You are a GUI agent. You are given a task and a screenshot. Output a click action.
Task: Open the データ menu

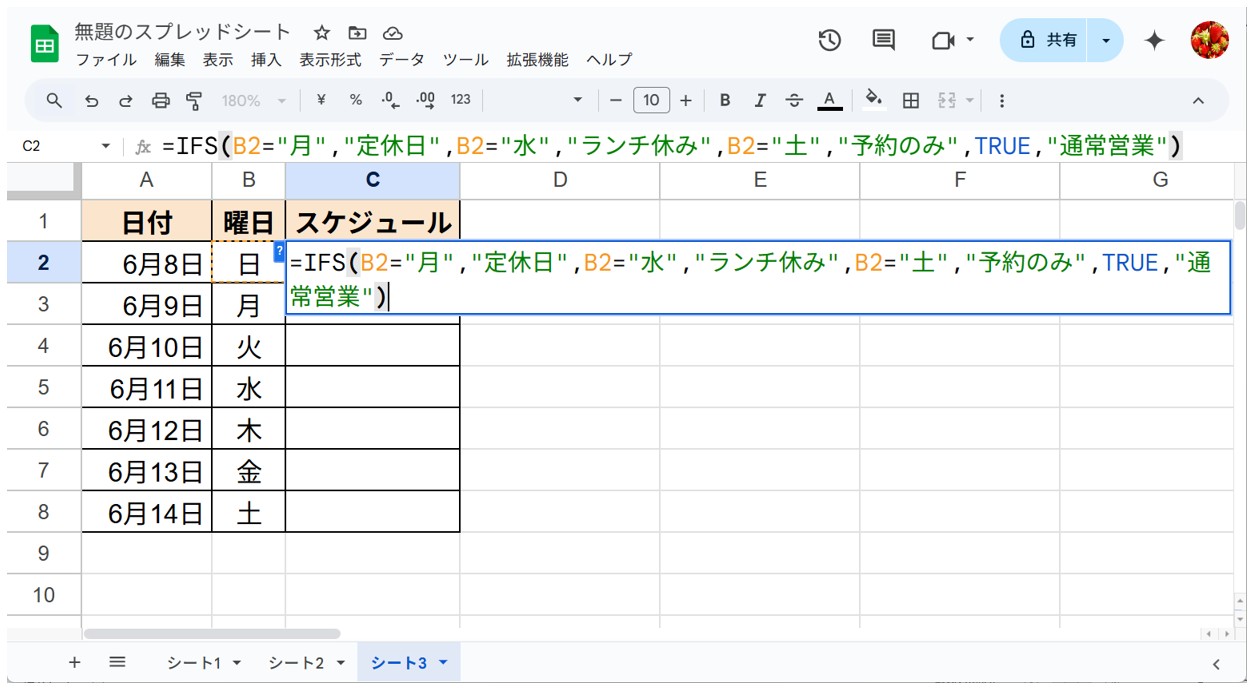402,60
